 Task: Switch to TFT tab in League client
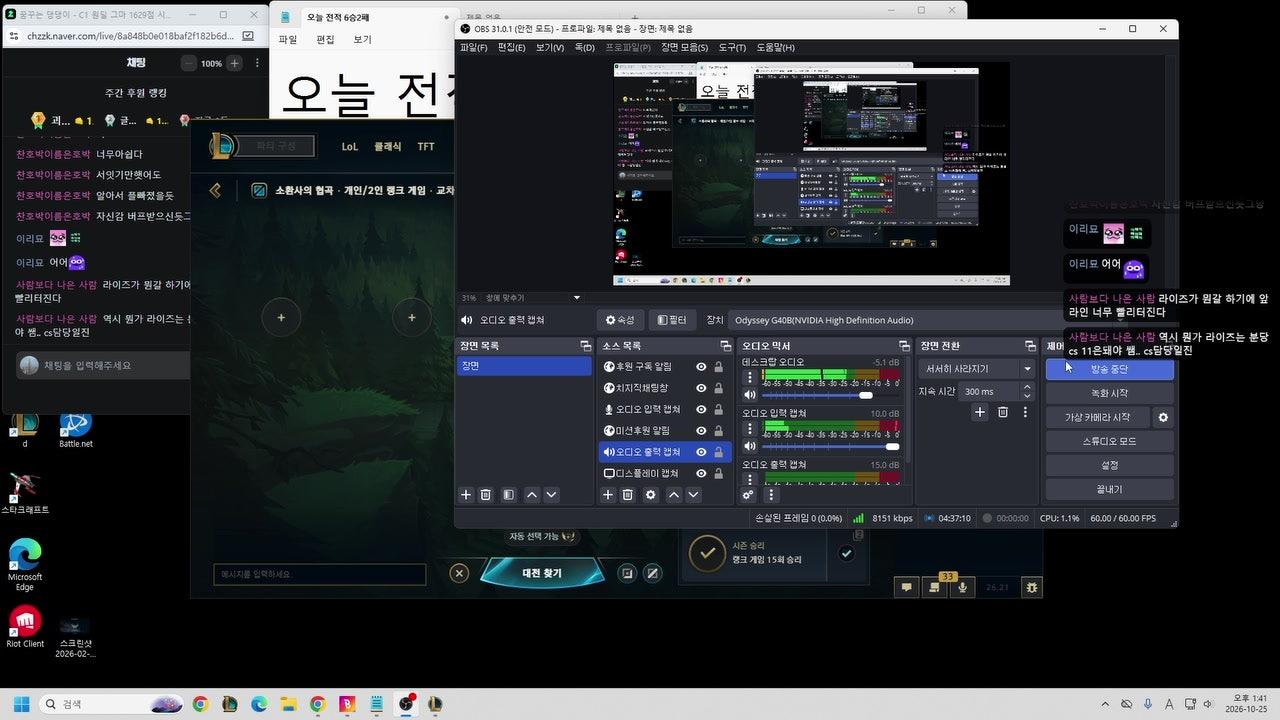click(426, 146)
